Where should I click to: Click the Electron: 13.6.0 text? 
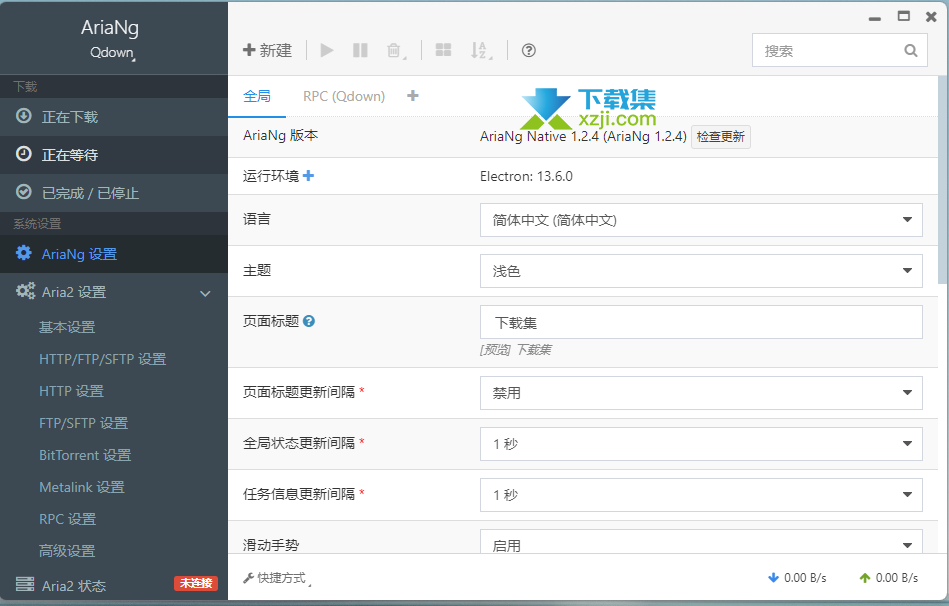(526, 176)
